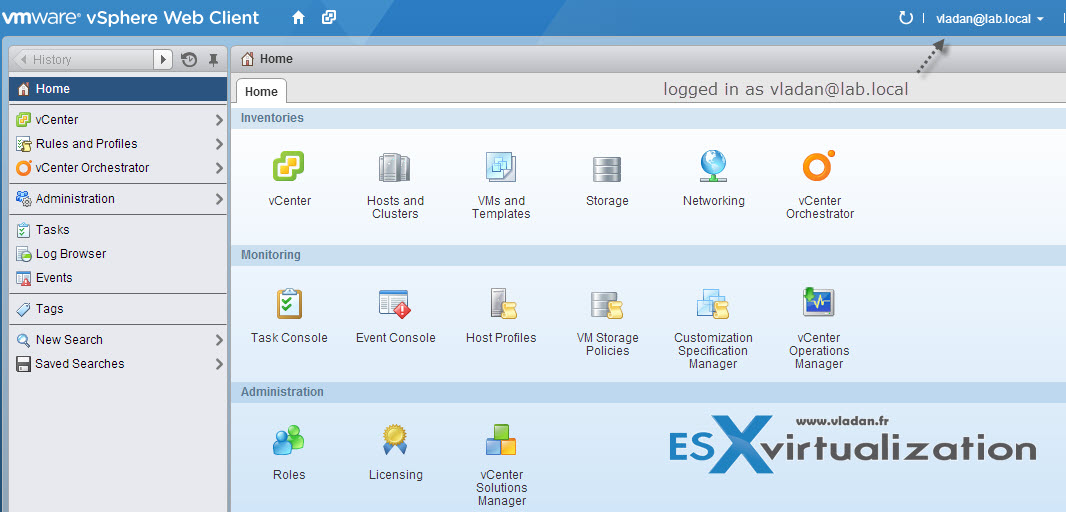1066x512 pixels.
Task: Open the Host Profiles icon
Action: pos(504,304)
